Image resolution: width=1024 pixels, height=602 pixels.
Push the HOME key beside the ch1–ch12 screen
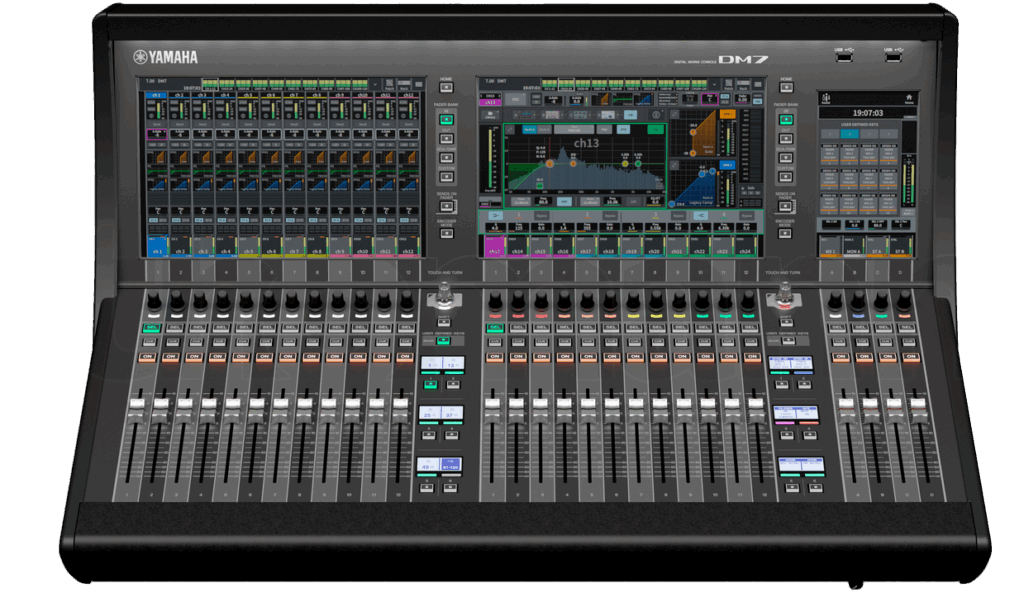pyautogui.click(x=447, y=87)
